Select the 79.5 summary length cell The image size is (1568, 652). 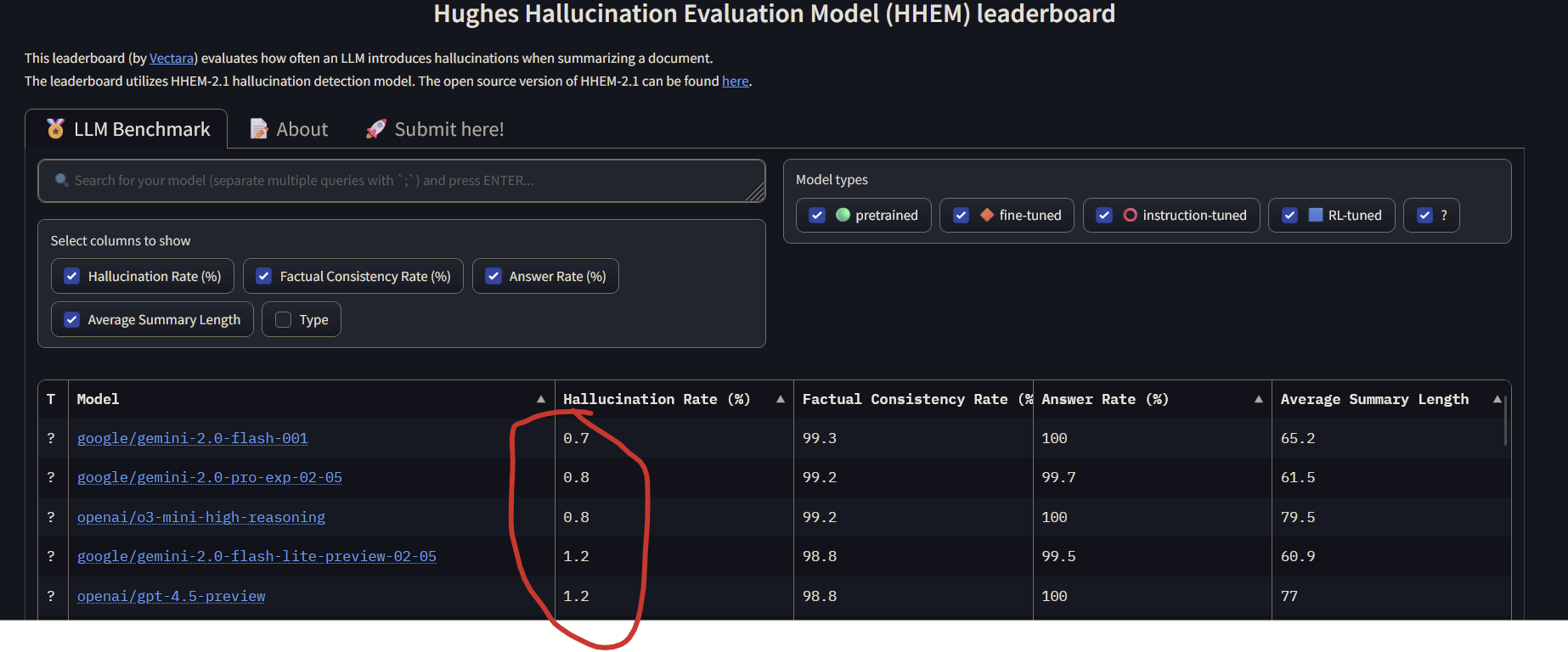[x=1391, y=517]
